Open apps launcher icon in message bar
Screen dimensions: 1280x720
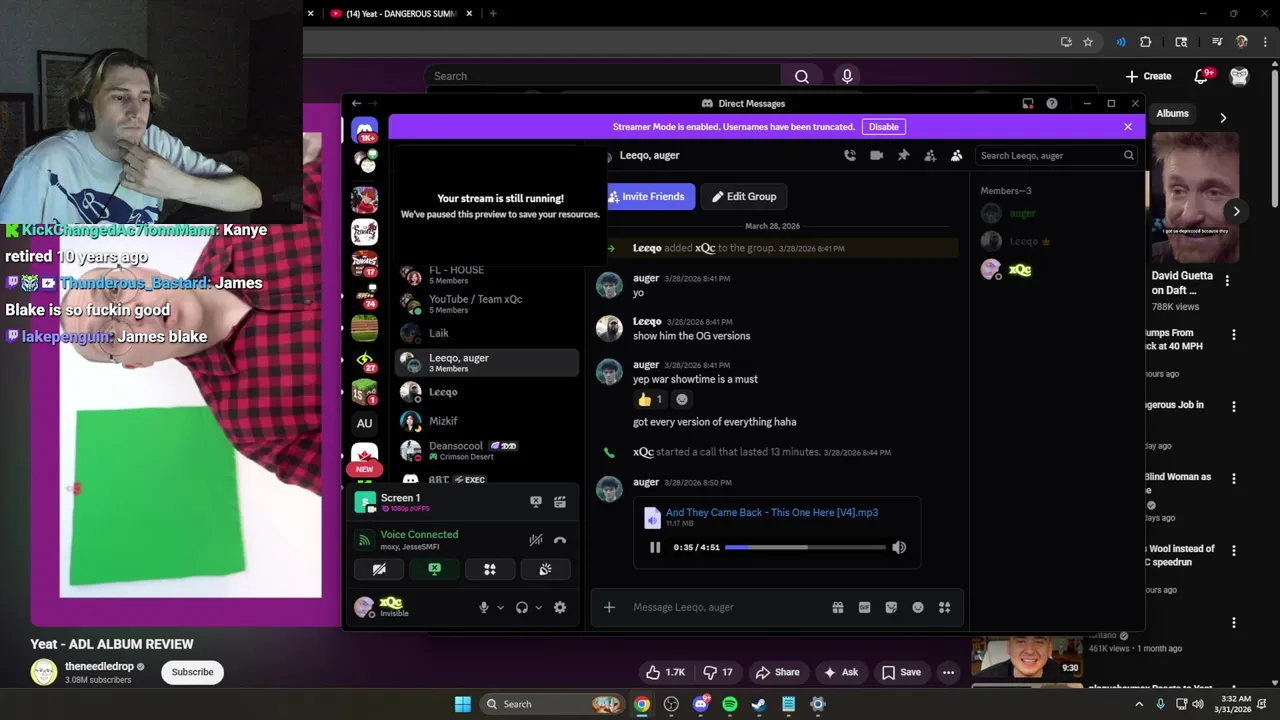pos(944,607)
